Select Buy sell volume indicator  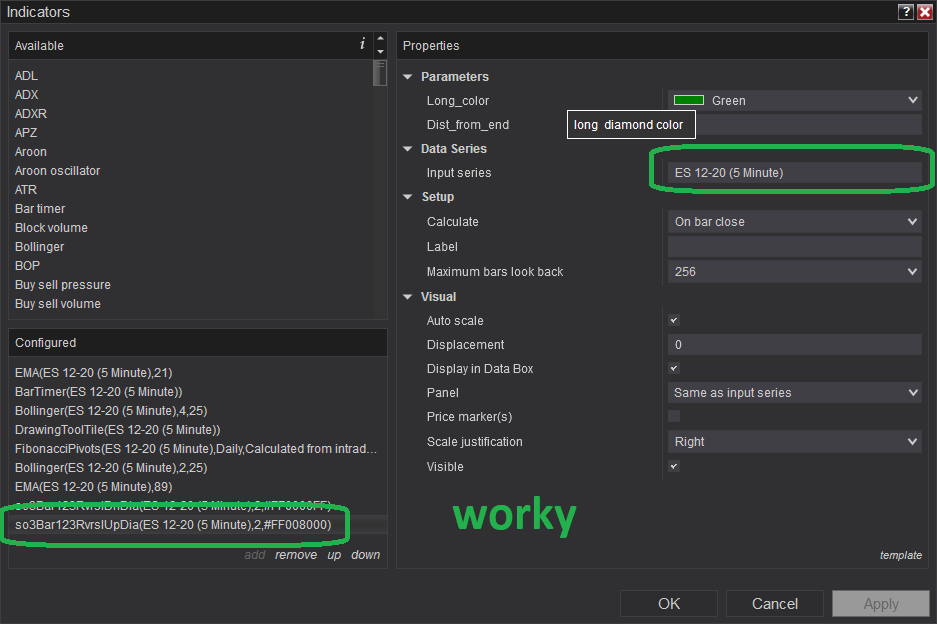[58, 304]
